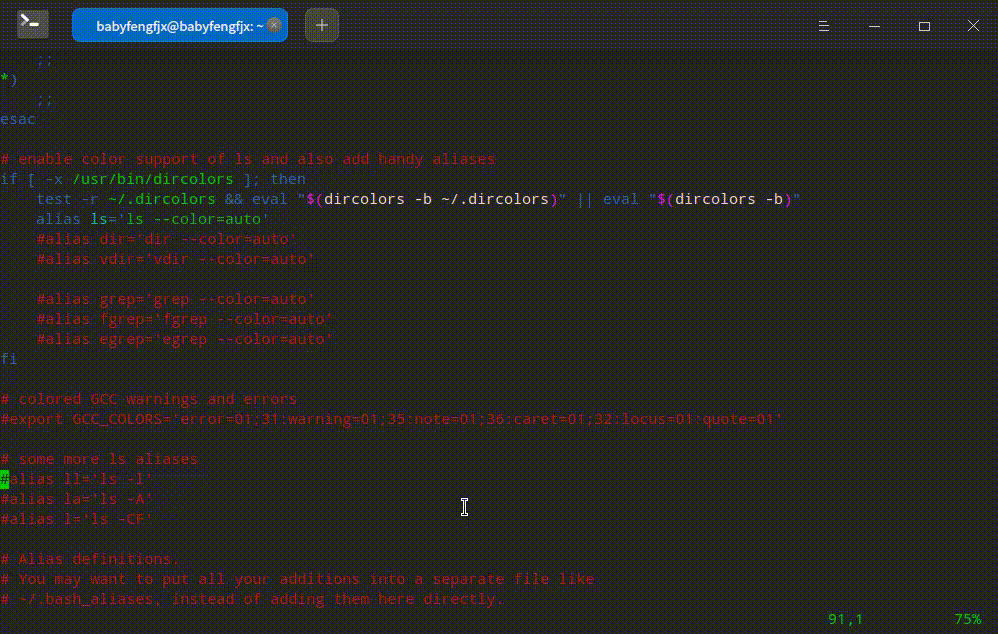Click the 75% scroll indicator in status line
The height and width of the screenshot is (634, 998).
pos(966,619)
